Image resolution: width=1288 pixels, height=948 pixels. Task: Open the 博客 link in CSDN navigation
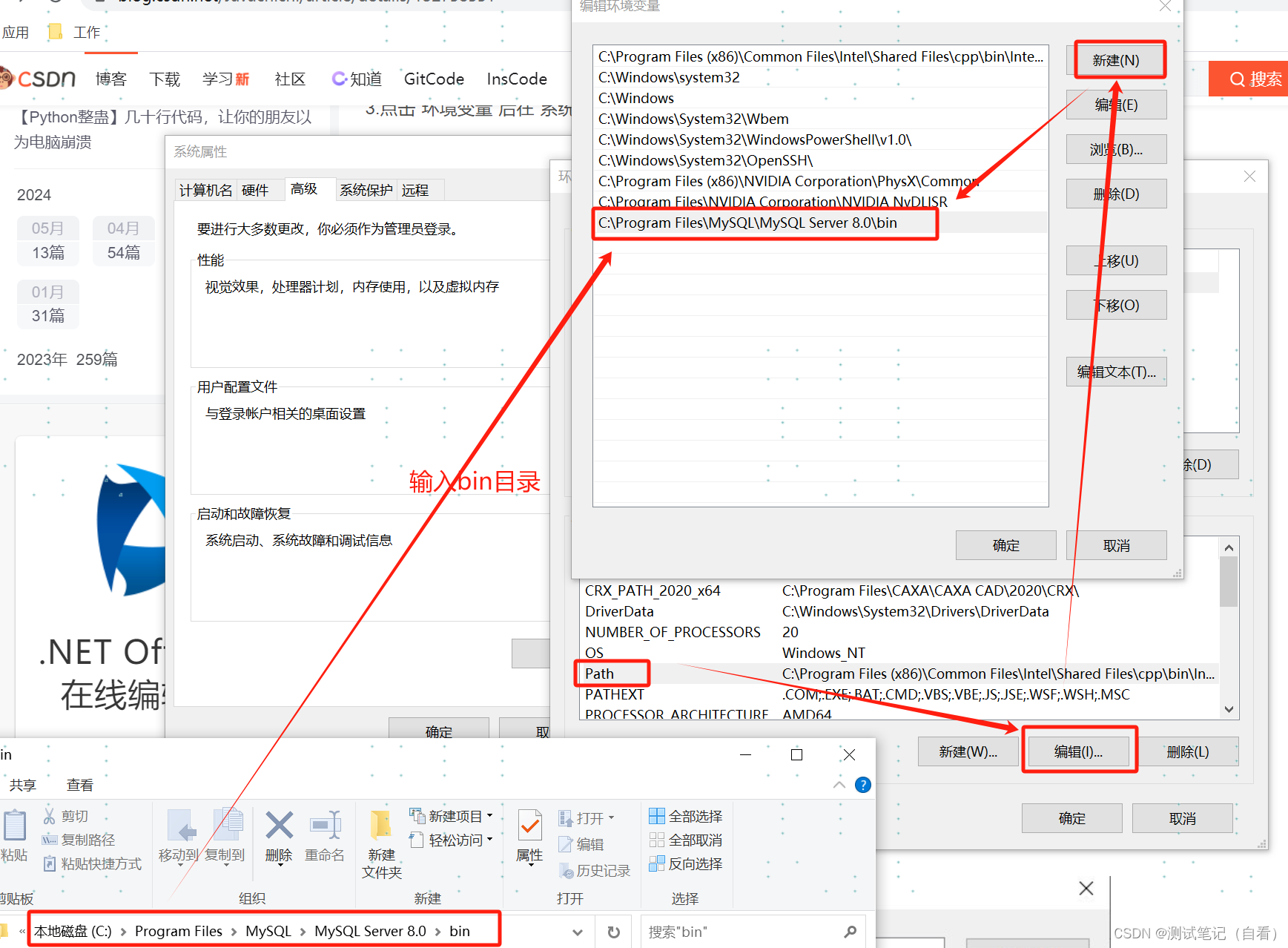point(111,79)
